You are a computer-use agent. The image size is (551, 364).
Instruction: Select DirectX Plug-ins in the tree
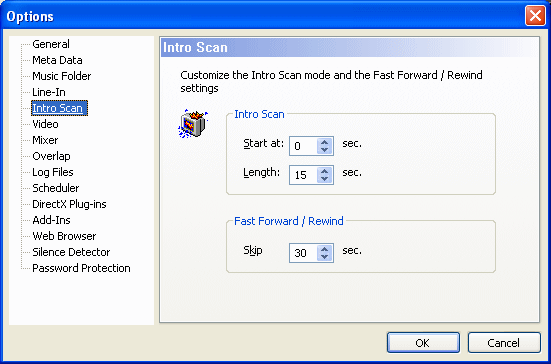(x=69, y=204)
